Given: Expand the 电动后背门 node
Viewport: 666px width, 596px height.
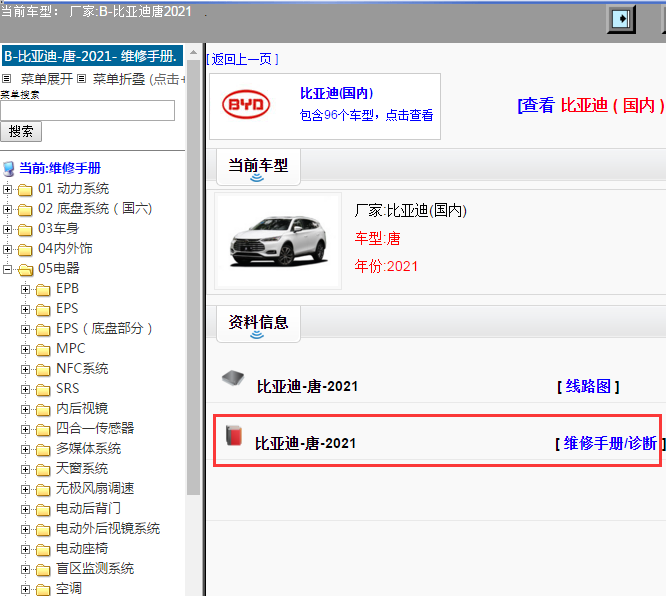Looking at the screenshot, I should coord(25,509).
